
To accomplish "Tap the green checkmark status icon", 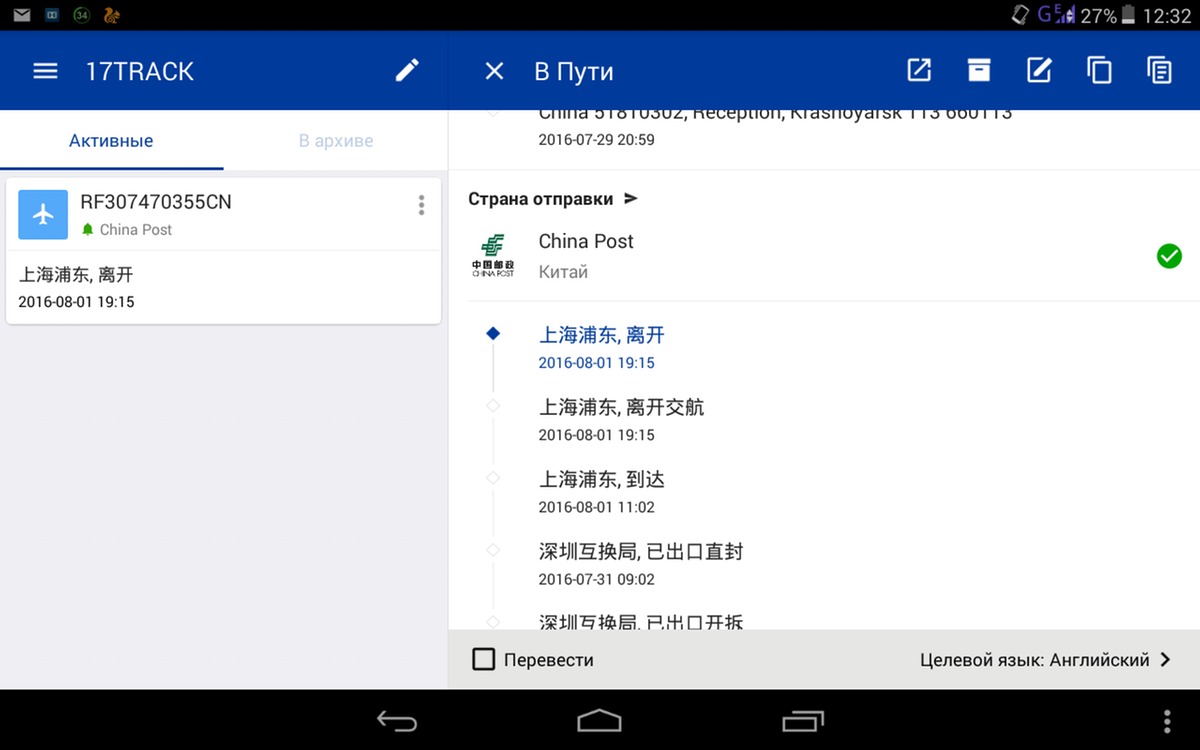I will (x=1169, y=256).
